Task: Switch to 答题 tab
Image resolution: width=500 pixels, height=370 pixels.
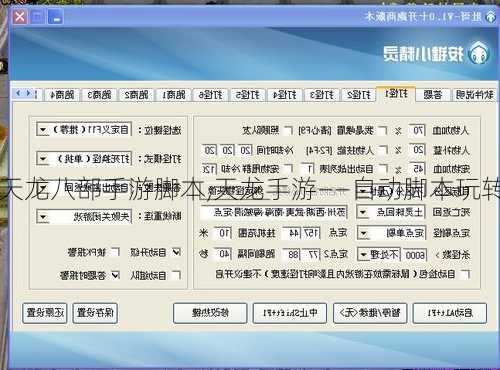Action: [433, 95]
